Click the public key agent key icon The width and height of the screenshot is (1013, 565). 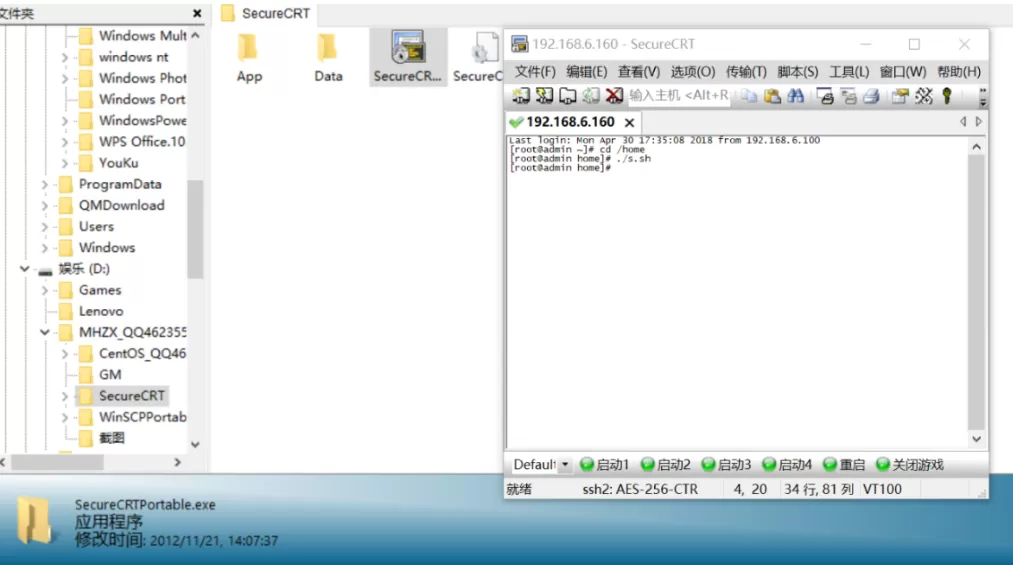[x=946, y=96]
